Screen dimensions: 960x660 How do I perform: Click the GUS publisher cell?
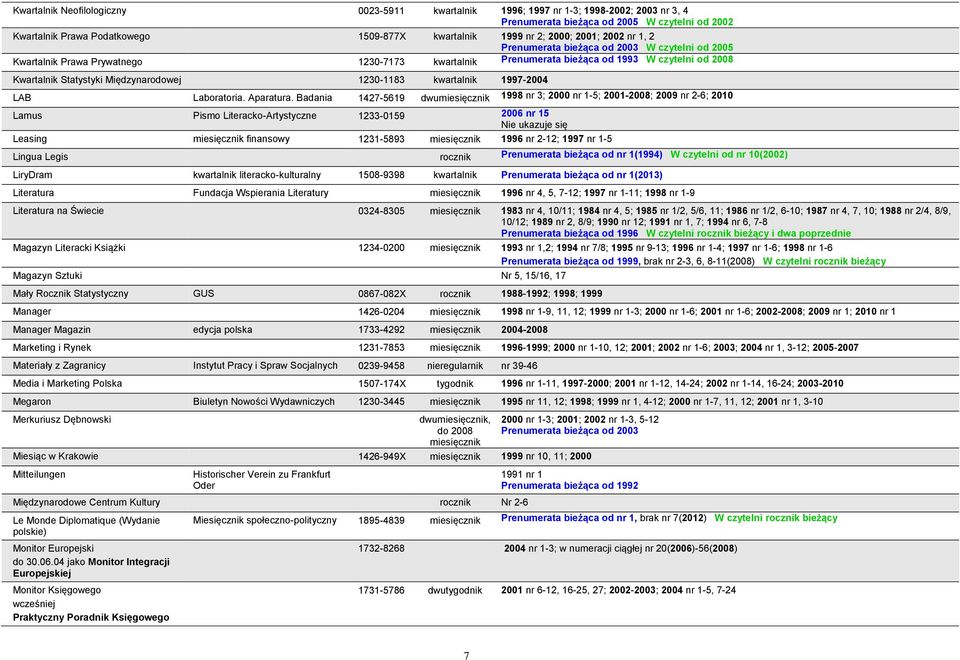coord(203,293)
